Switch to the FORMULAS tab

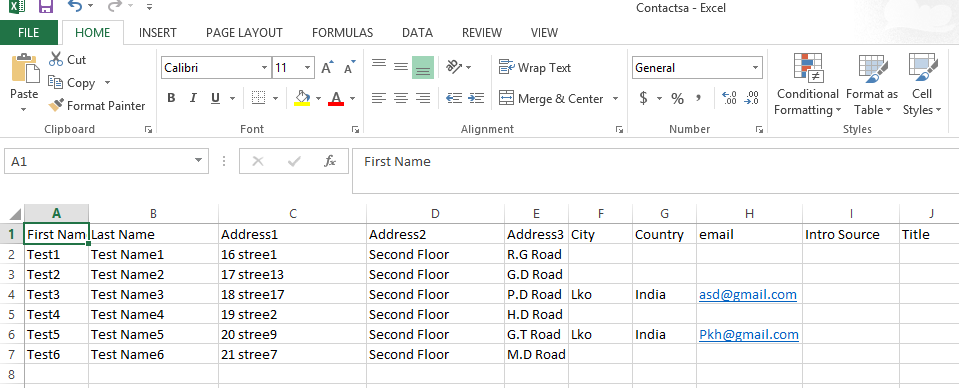(x=342, y=33)
